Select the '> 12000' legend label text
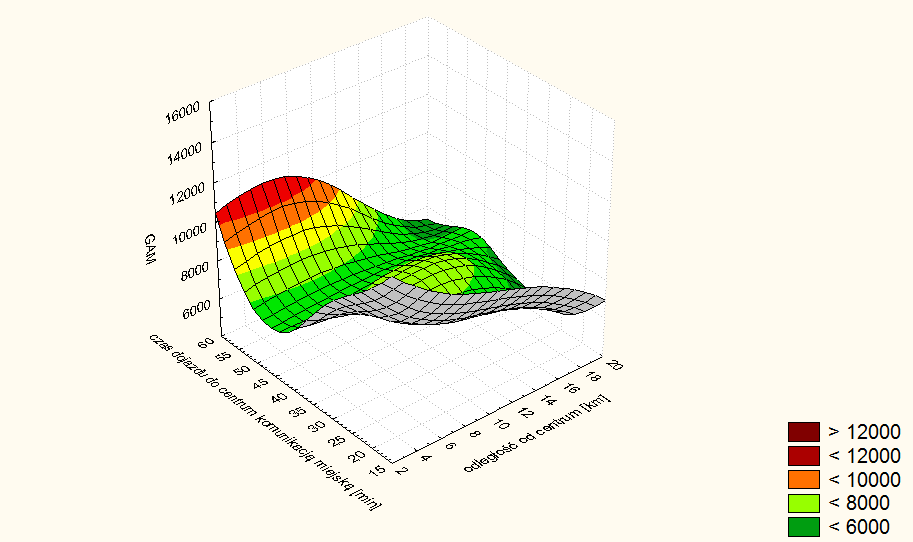The image size is (913, 542). pyautogui.click(x=864, y=432)
